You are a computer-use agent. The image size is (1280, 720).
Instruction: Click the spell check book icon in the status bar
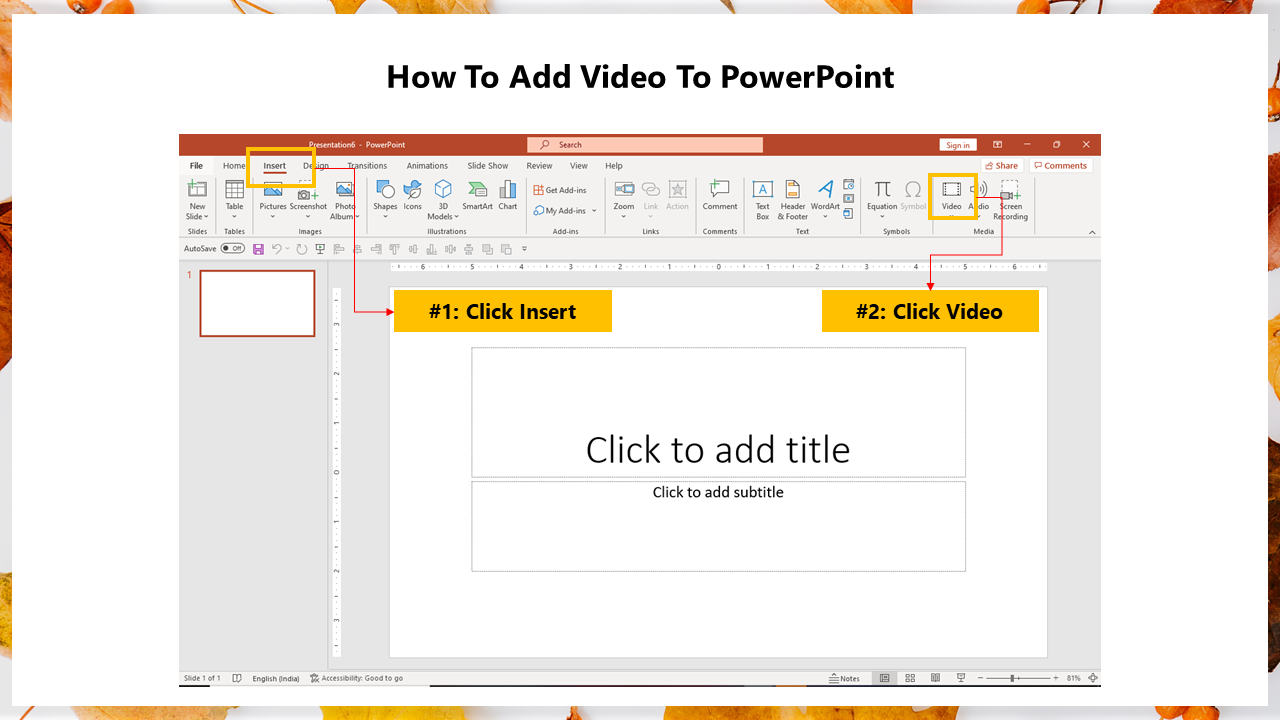[237, 678]
